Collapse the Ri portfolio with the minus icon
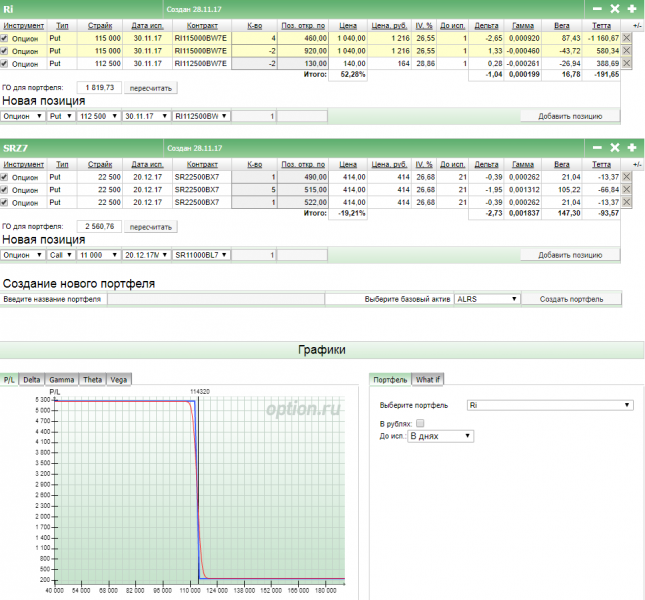Viewport: 645px width, 600px height. (x=599, y=8)
